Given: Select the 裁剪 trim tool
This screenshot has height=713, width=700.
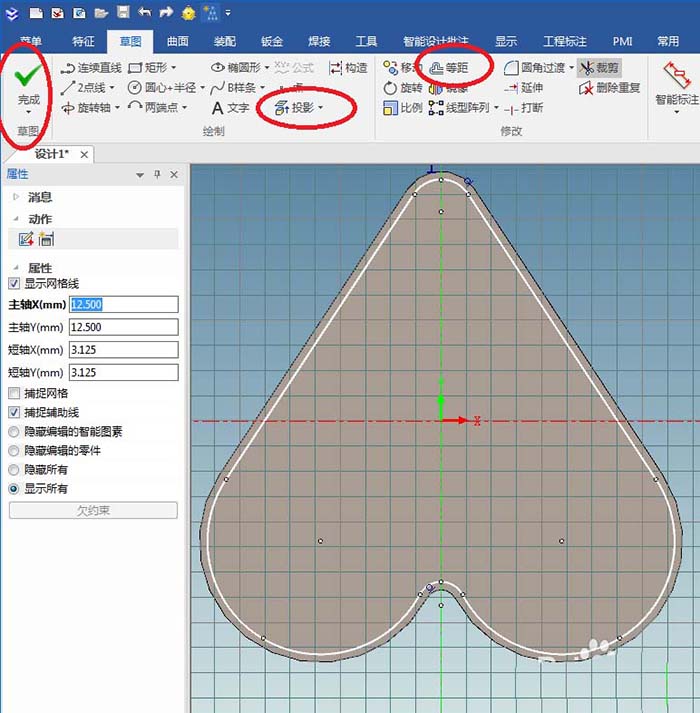Looking at the screenshot, I should (599, 68).
